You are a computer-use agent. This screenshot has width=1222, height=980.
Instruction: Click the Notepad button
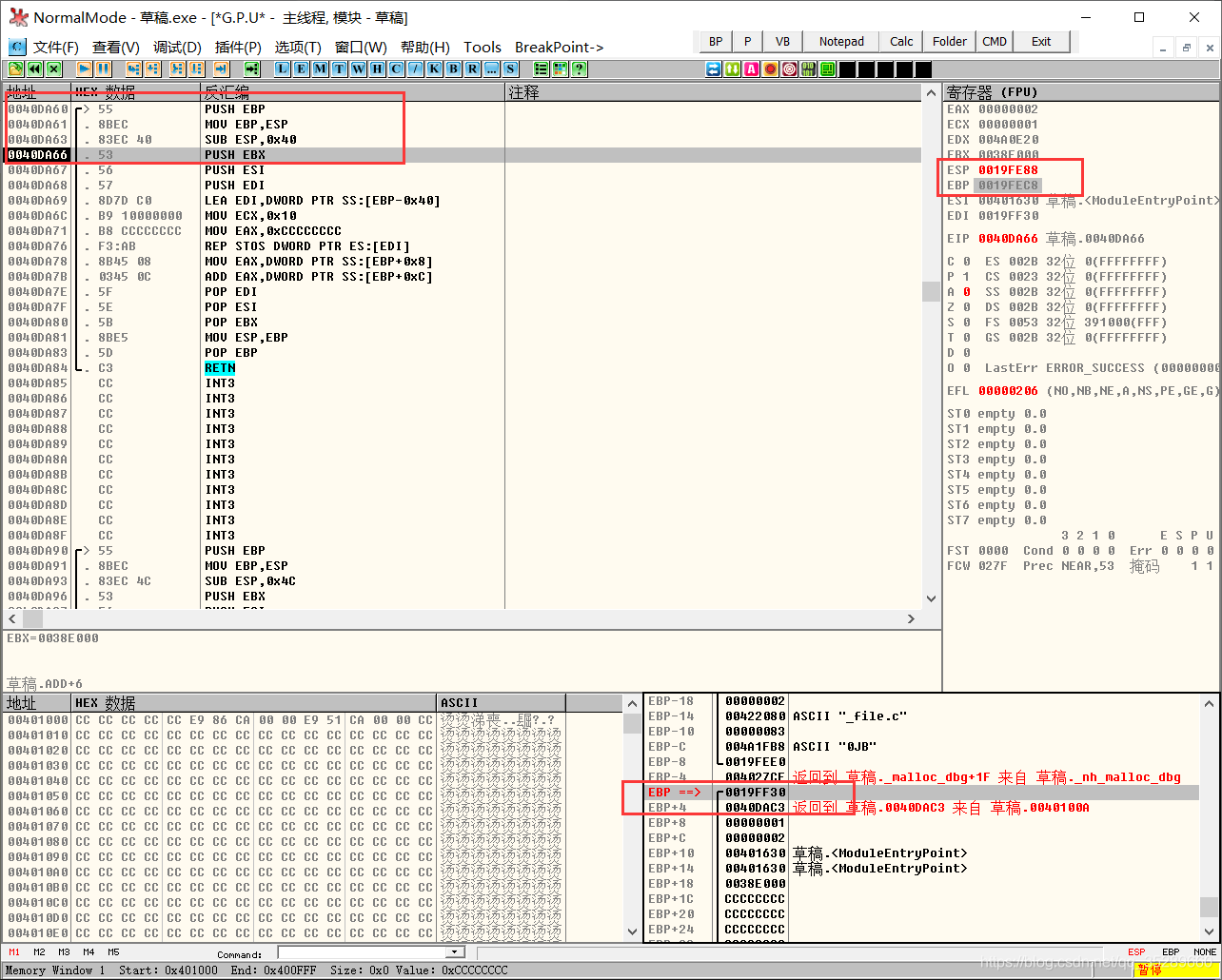pos(841,41)
